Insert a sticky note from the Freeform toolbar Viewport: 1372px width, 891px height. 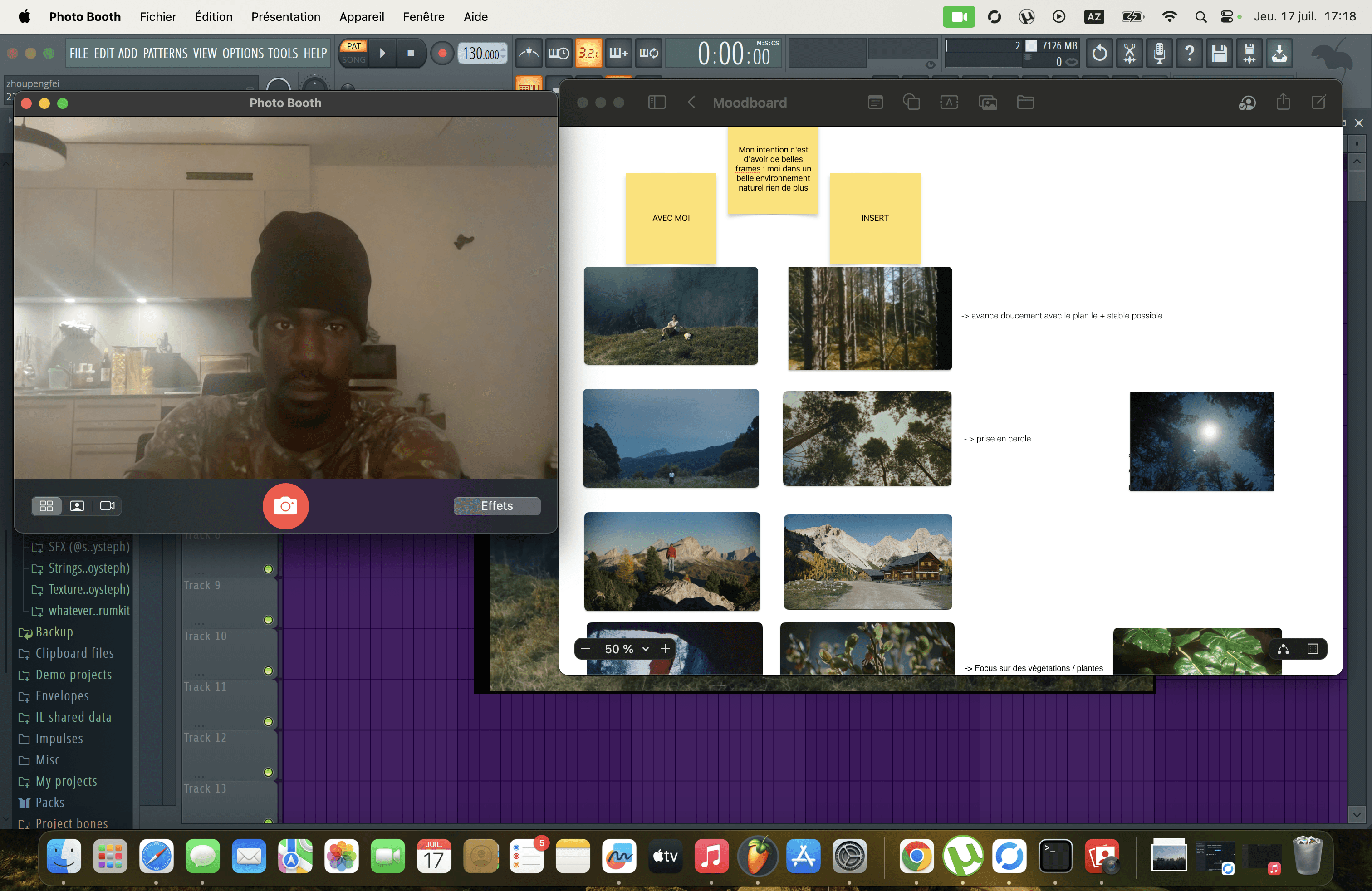pyautogui.click(x=874, y=103)
